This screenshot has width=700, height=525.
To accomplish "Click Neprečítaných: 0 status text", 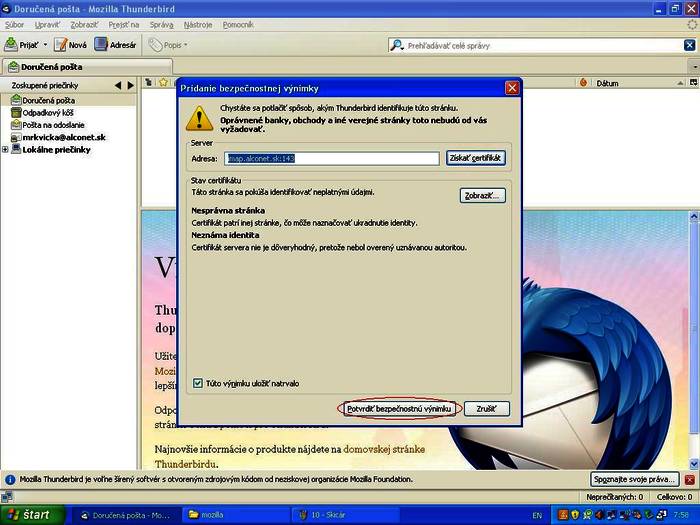I will [614, 497].
